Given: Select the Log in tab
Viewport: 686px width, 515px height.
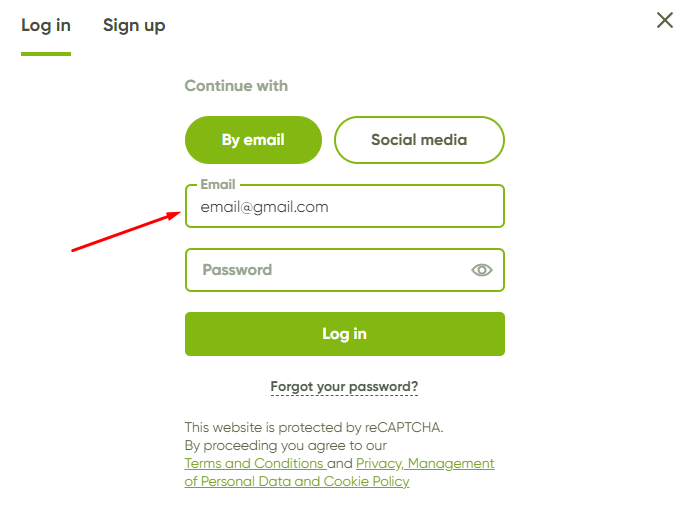Looking at the screenshot, I should 46,25.
